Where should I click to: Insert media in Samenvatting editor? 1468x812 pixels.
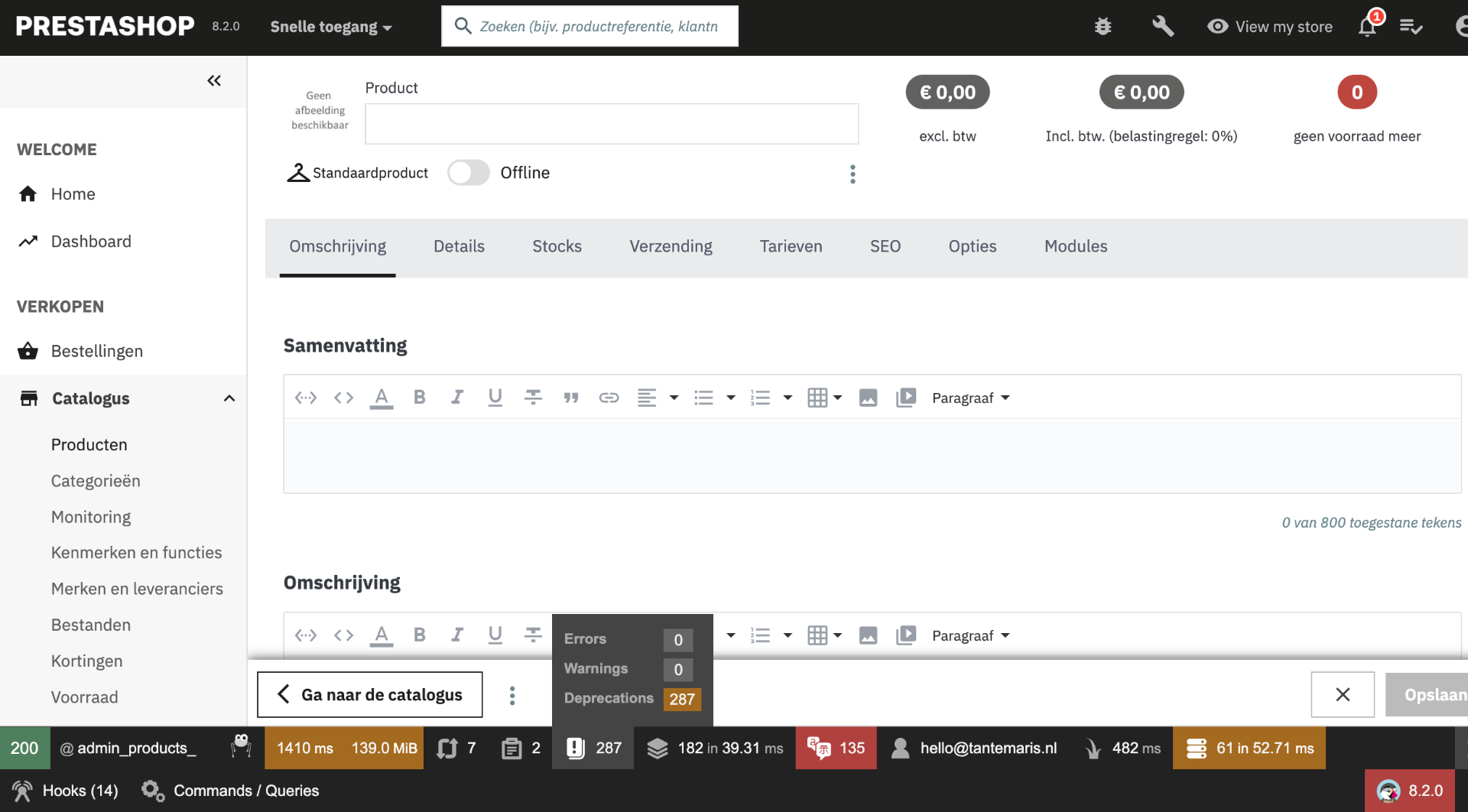[x=906, y=398]
